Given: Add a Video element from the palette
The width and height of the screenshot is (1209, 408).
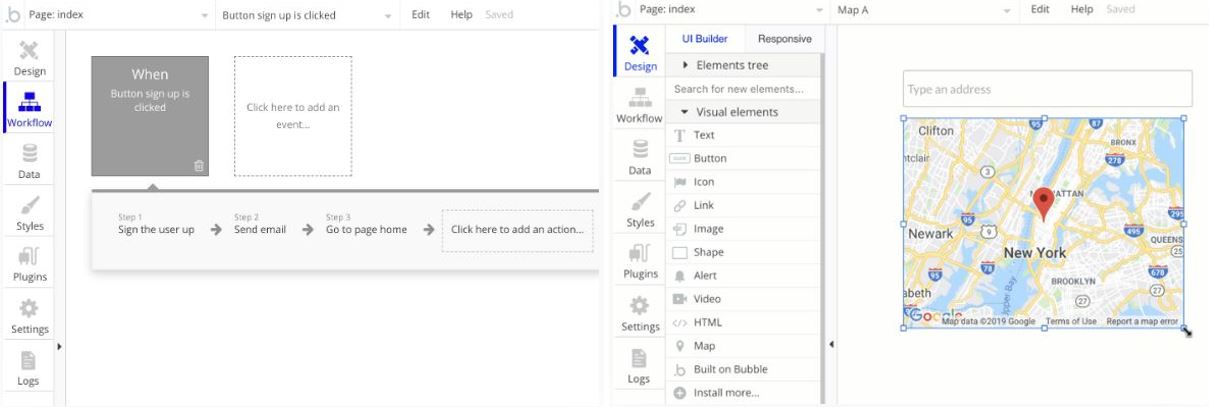Looking at the screenshot, I should coord(706,299).
